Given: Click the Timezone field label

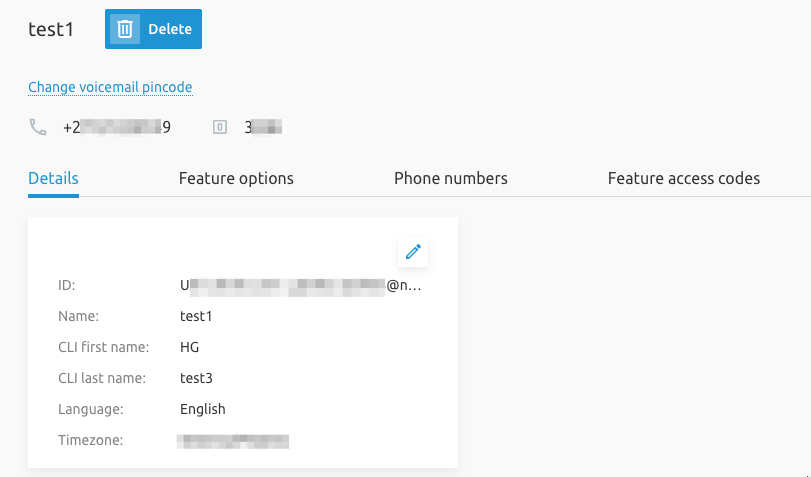Looking at the screenshot, I should click(x=90, y=440).
